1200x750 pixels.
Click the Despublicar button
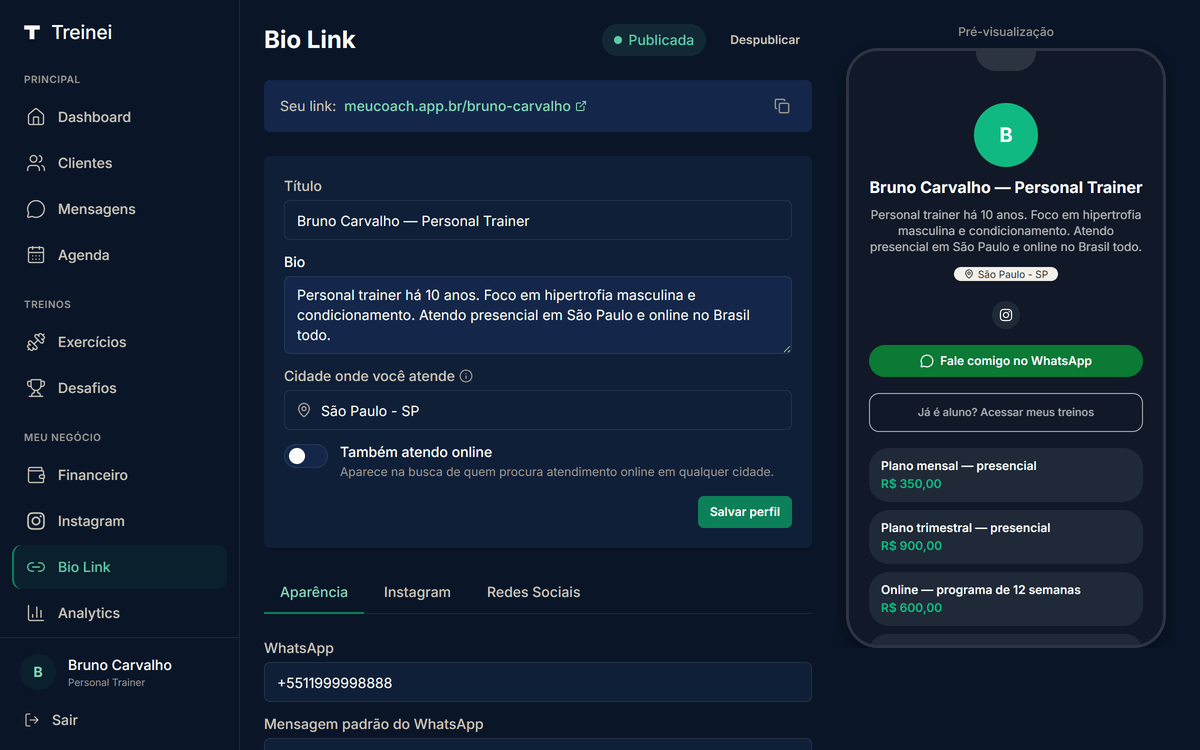(765, 40)
